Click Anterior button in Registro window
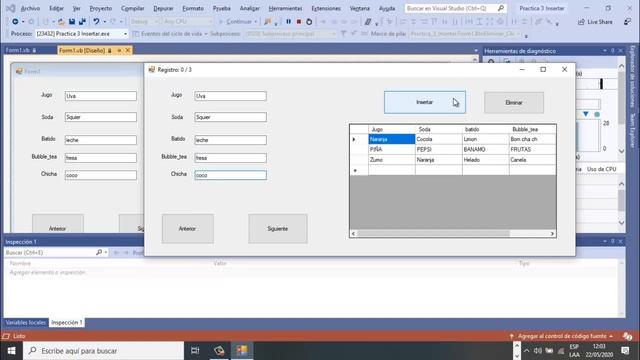The image size is (640, 360). 187,229
